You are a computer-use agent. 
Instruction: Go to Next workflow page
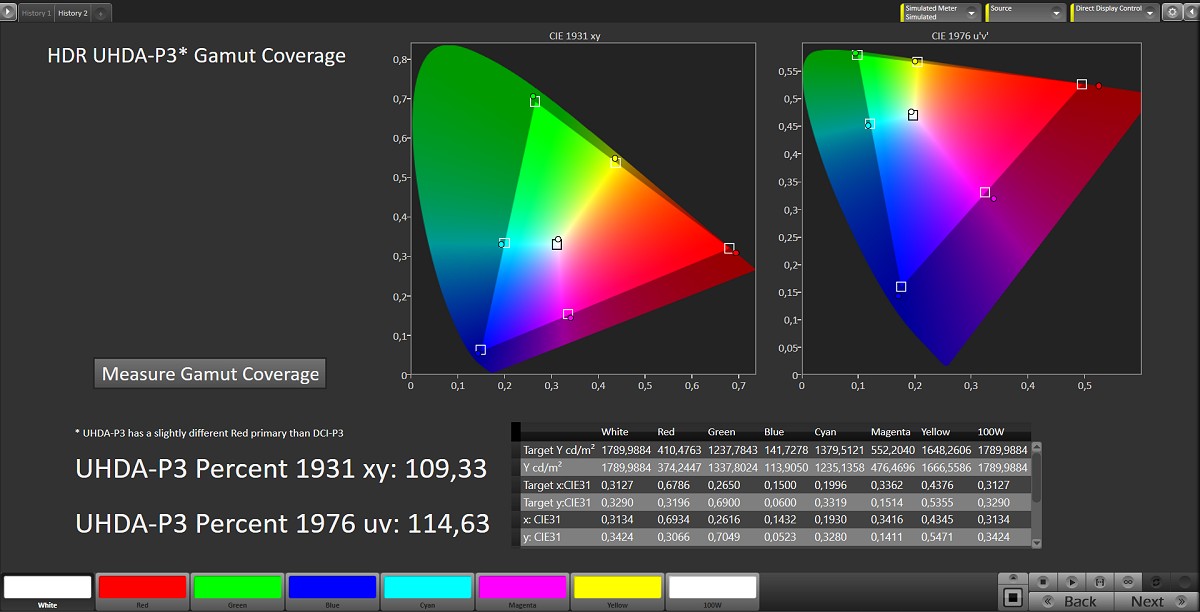(1155, 601)
